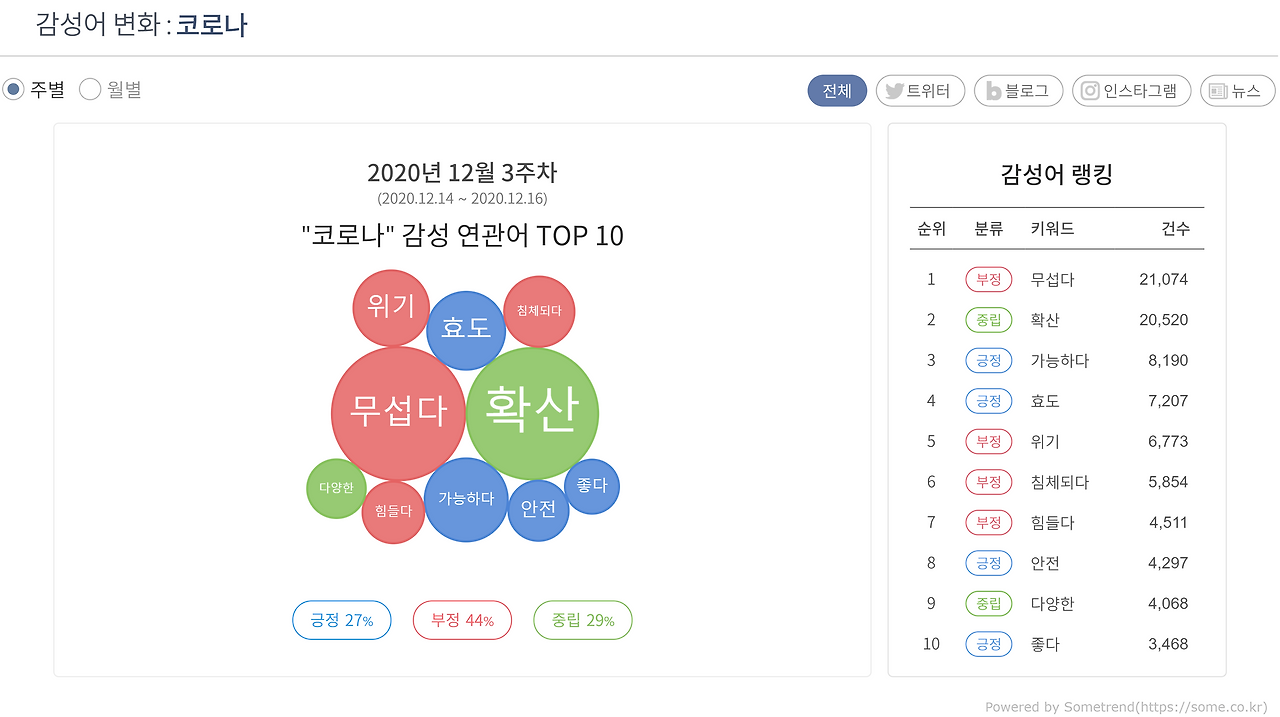Click the 중립 badge beside 확산

click(988, 319)
